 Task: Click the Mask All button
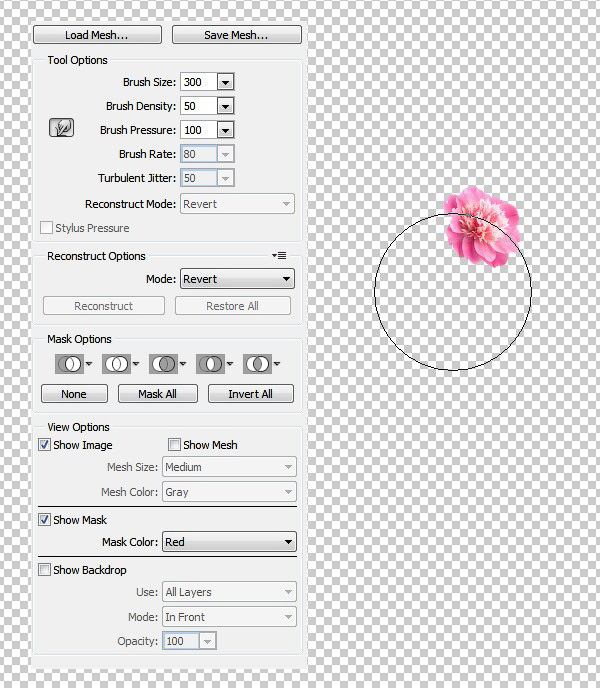(x=158, y=394)
